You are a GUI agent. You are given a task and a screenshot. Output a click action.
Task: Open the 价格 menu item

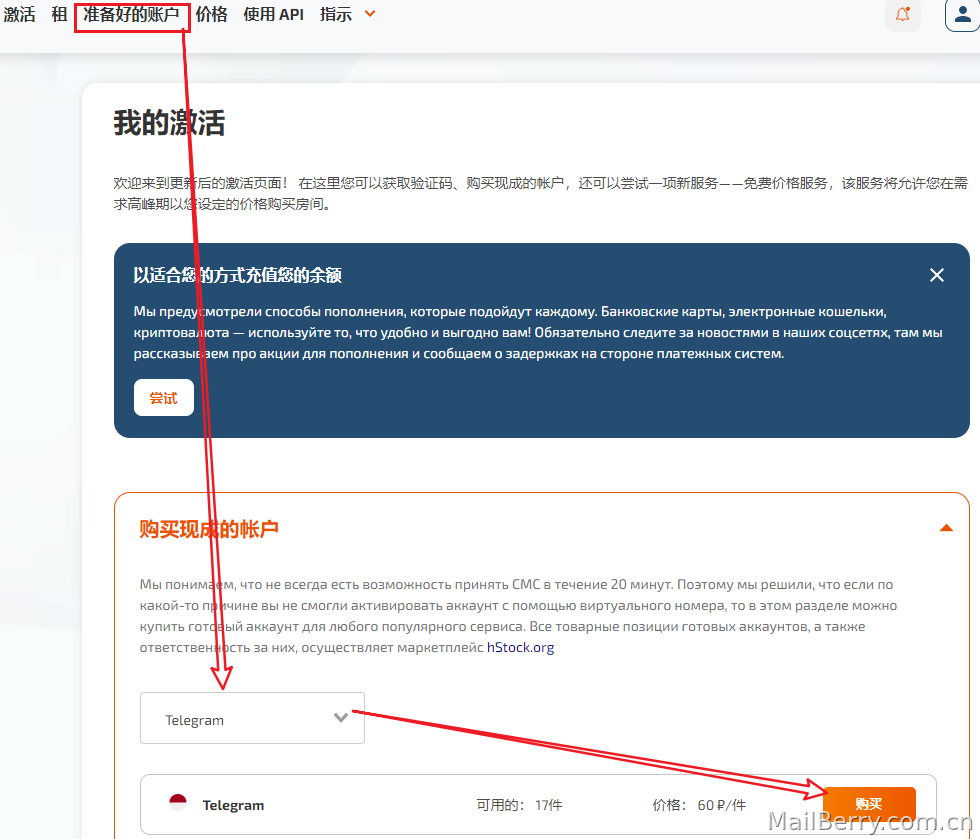tap(211, 14)
